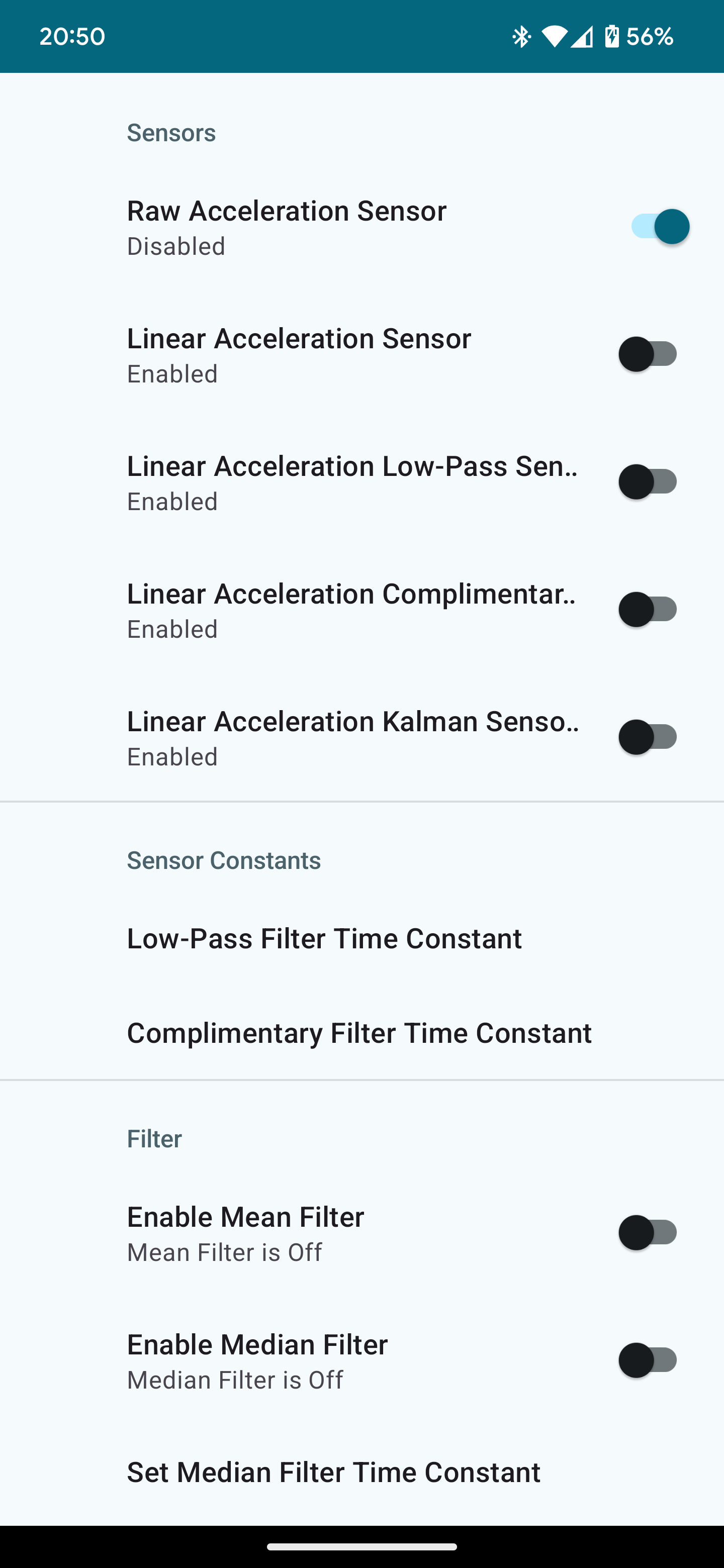724x1568 pixels.
Task: Toggle Linear Acceleration Low-Pass Sensor switch
Action: pyautogui.click(x=648, y=482)
